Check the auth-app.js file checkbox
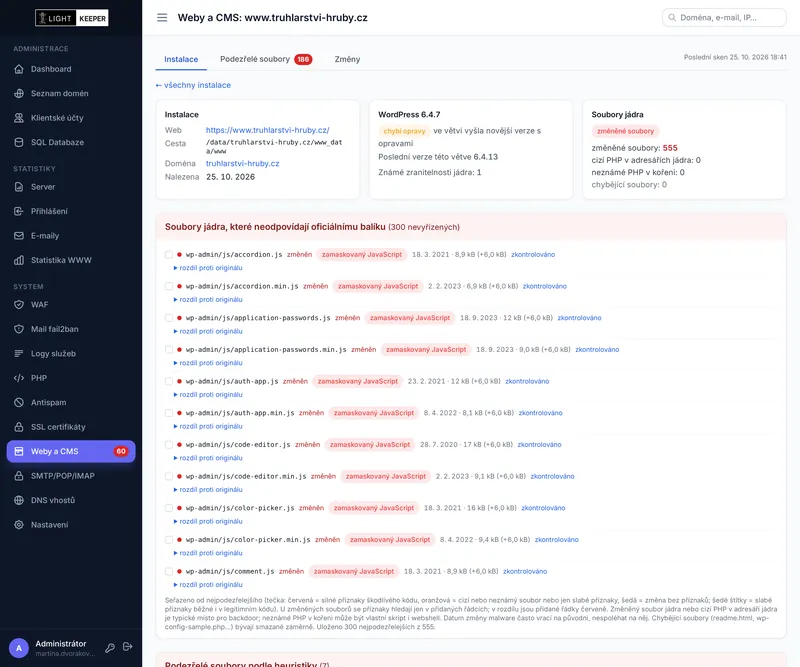Image resolution: width=800 pixels, height=667 pixels. pyautogui.click(x=169, y=381)
